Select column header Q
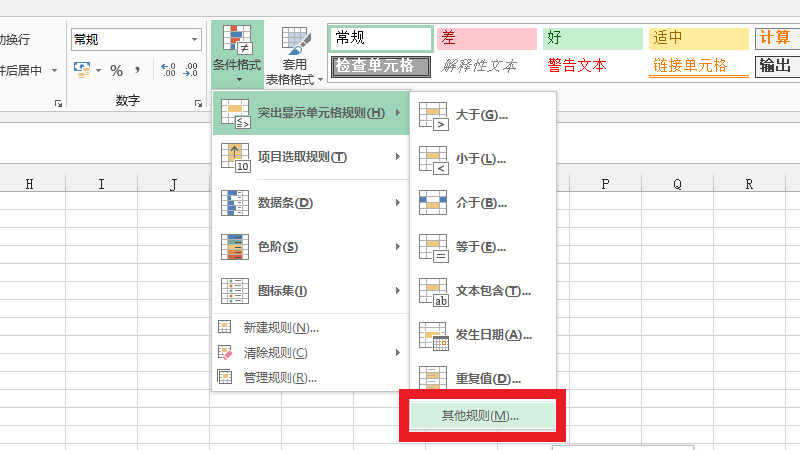The height and width of the screenshot is (450, 800). click(x=677, y=184)
